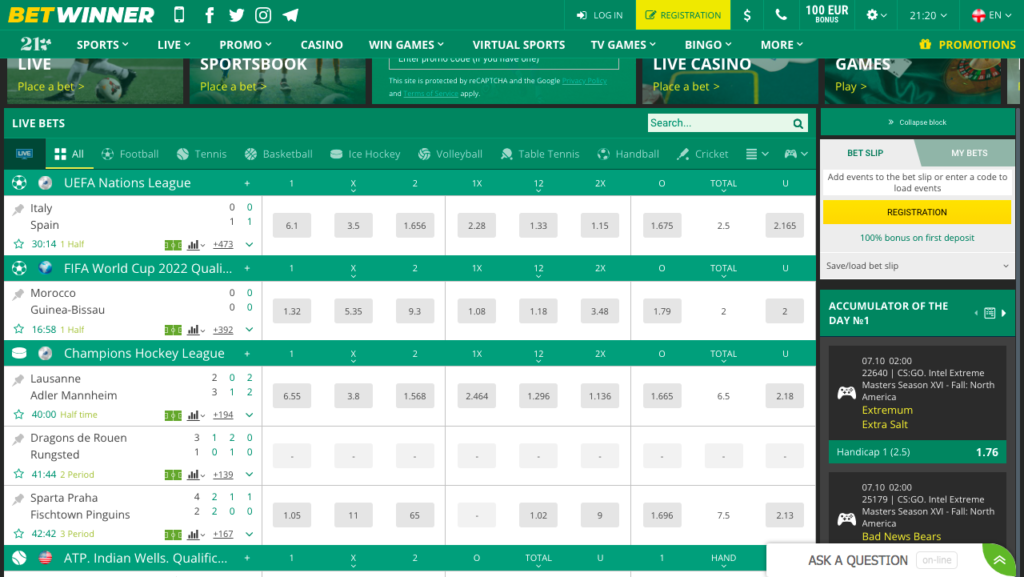Open the Twitter icon link
Image resolution: width=1024 pixels, height=577 pixels.
click(236, 15)
